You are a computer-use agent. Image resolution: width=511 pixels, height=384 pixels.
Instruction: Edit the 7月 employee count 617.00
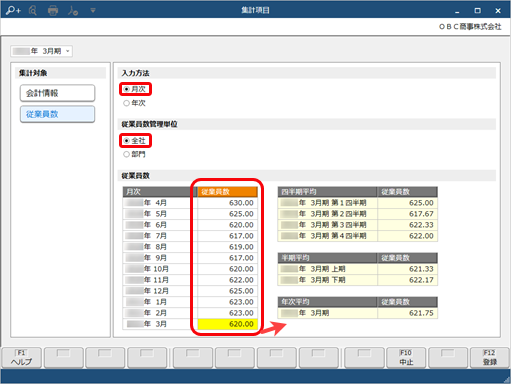pos(228,236)
